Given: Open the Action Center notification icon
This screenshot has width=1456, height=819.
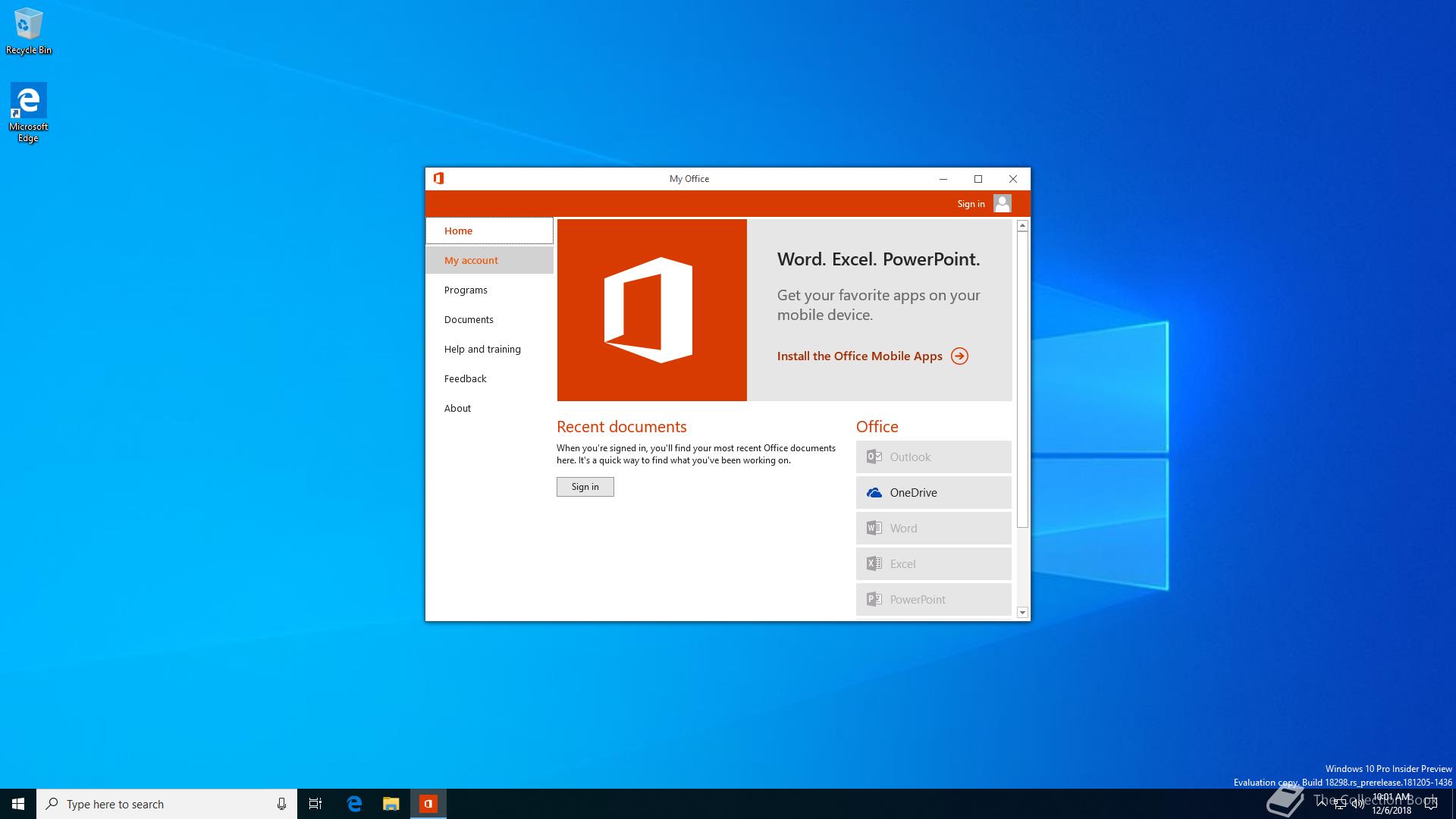Looking at the screenshot, I should pyautogui.click(x=1431, y=804).
